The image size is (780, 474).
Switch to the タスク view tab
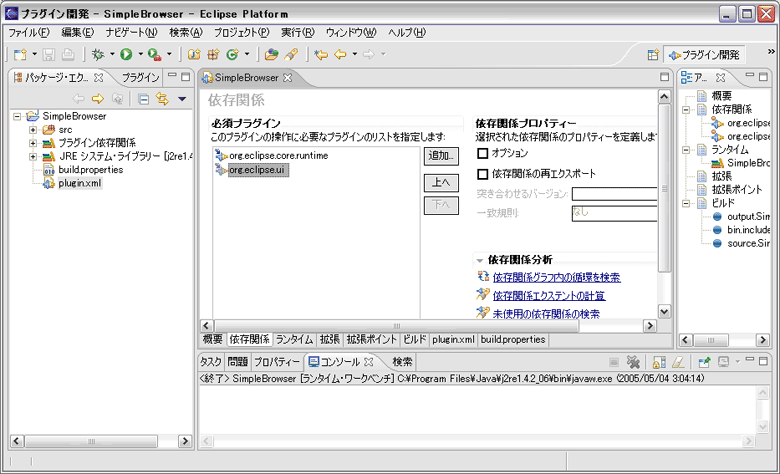[210, 362]
